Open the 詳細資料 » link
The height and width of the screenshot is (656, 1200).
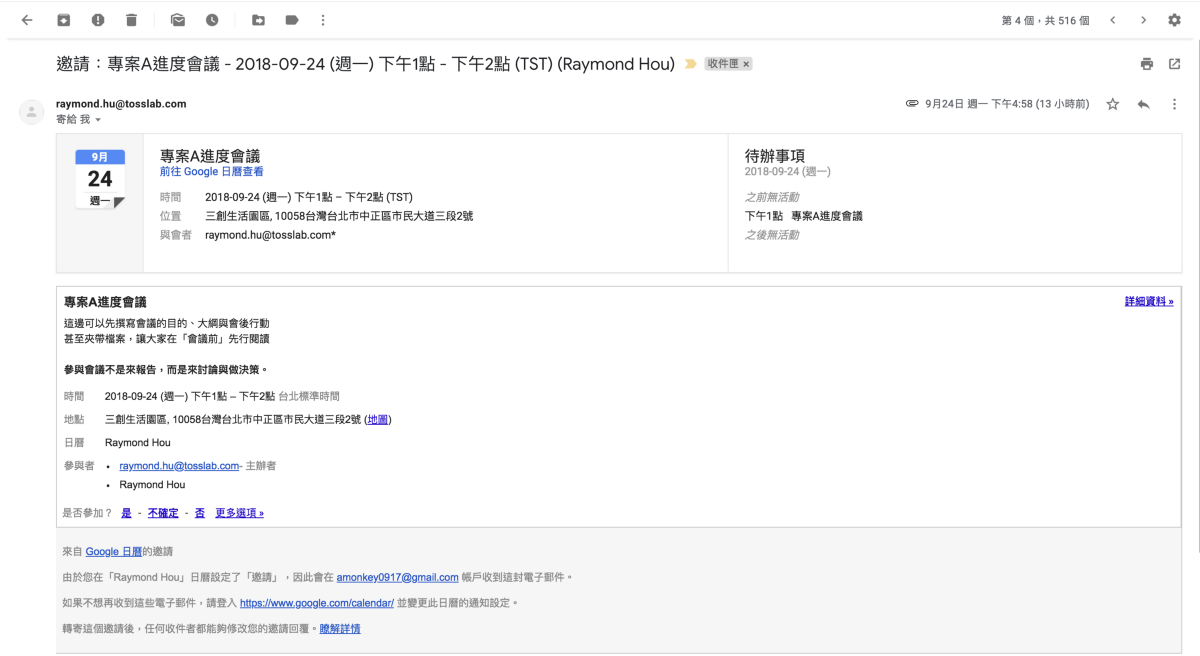[1149, 301]
